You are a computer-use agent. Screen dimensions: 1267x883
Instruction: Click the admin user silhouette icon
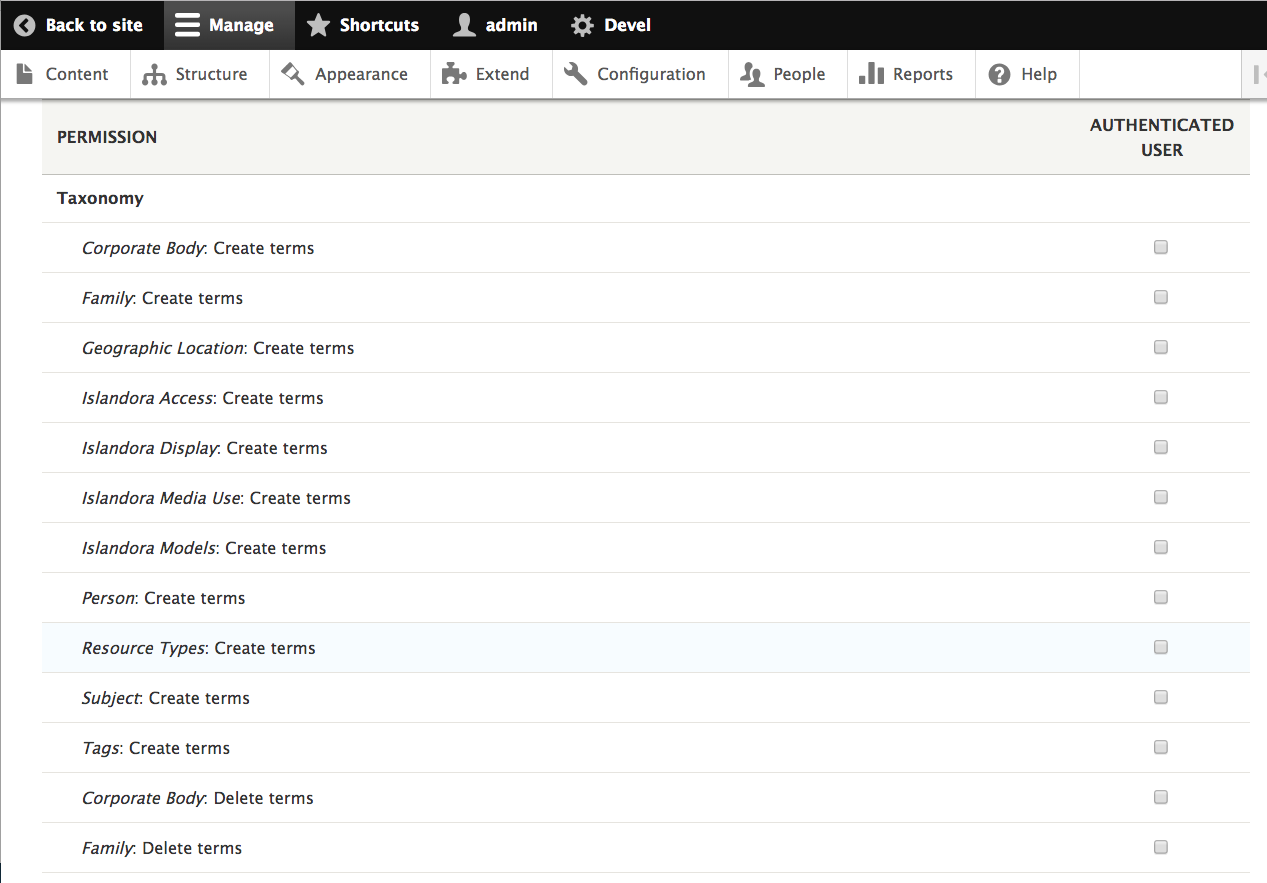click(464, 25)
